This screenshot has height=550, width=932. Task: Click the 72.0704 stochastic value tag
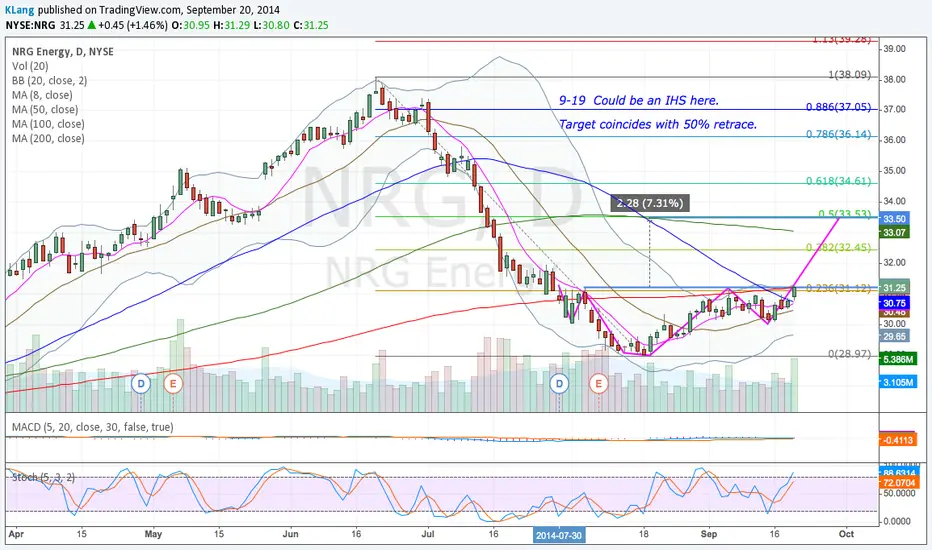[x=898, y=483]
